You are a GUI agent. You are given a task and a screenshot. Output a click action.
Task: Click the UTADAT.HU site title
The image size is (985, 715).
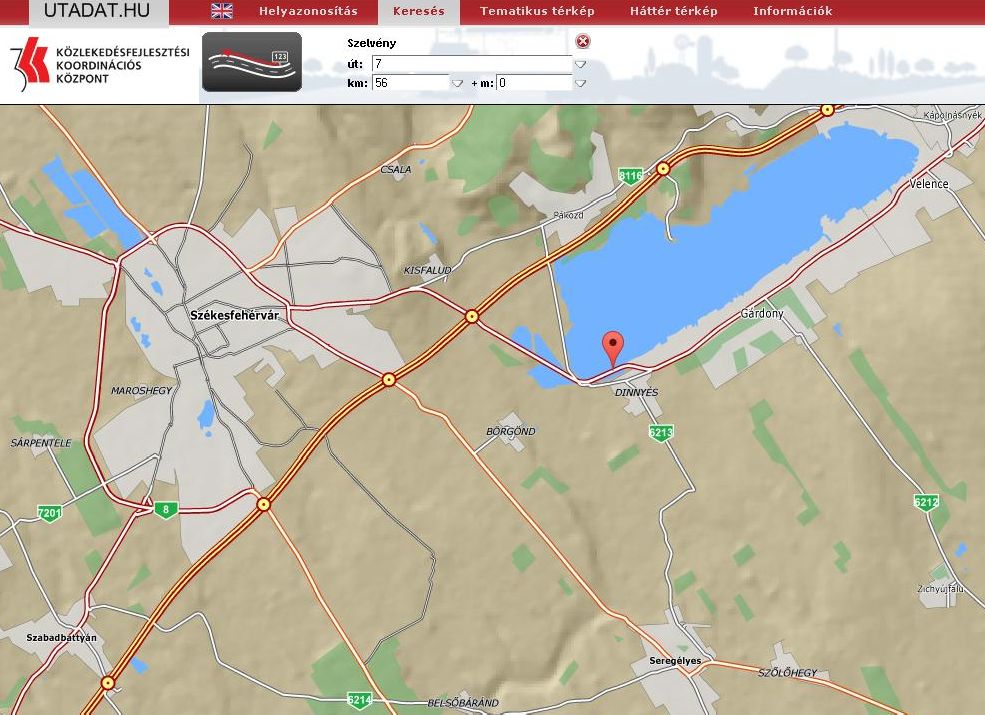coord(97,11)
